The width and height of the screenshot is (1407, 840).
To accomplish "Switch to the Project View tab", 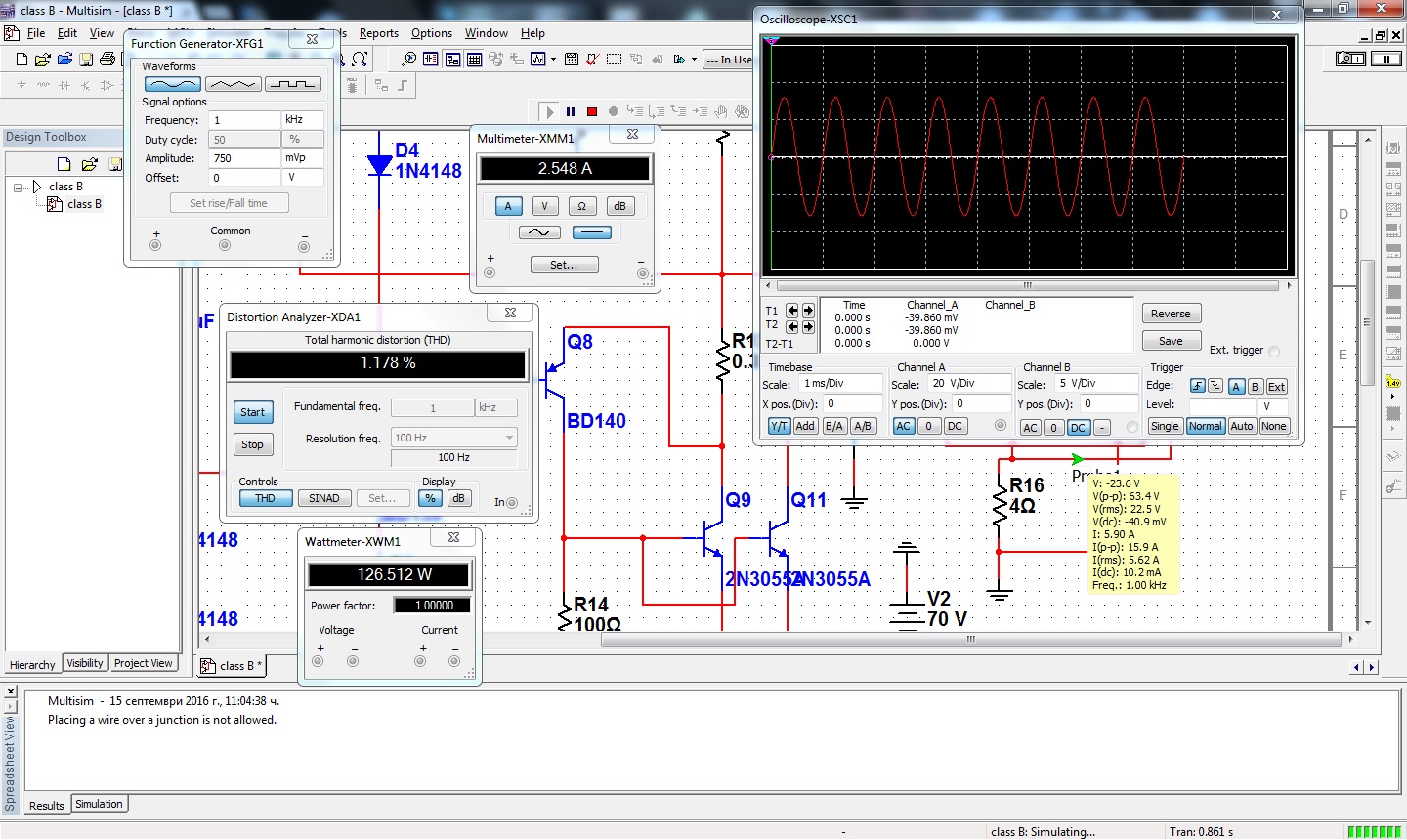I will pos(144,663).
